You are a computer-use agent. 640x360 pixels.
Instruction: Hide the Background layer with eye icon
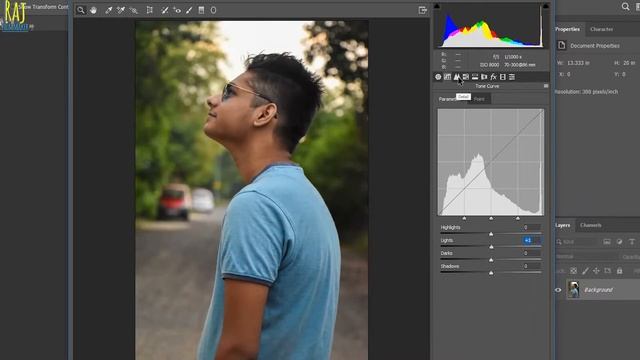558,290
